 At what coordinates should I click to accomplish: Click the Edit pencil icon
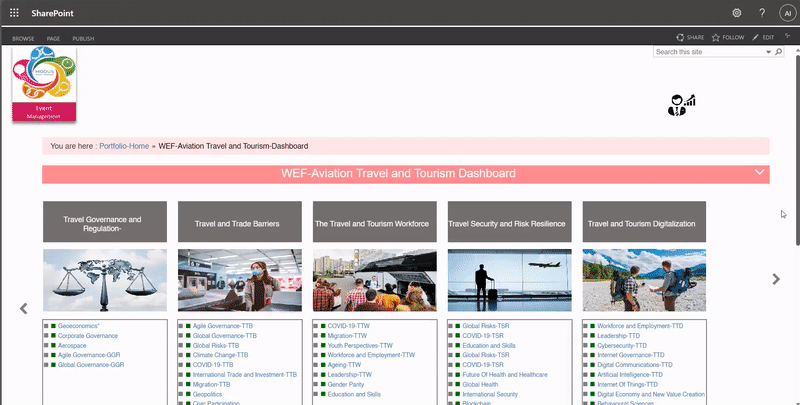click(x=756, y=37)
